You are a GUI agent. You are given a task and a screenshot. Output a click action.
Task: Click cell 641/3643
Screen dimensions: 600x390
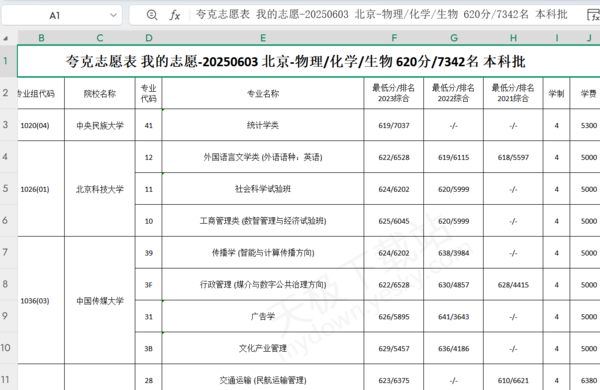(x=454, y=317)
